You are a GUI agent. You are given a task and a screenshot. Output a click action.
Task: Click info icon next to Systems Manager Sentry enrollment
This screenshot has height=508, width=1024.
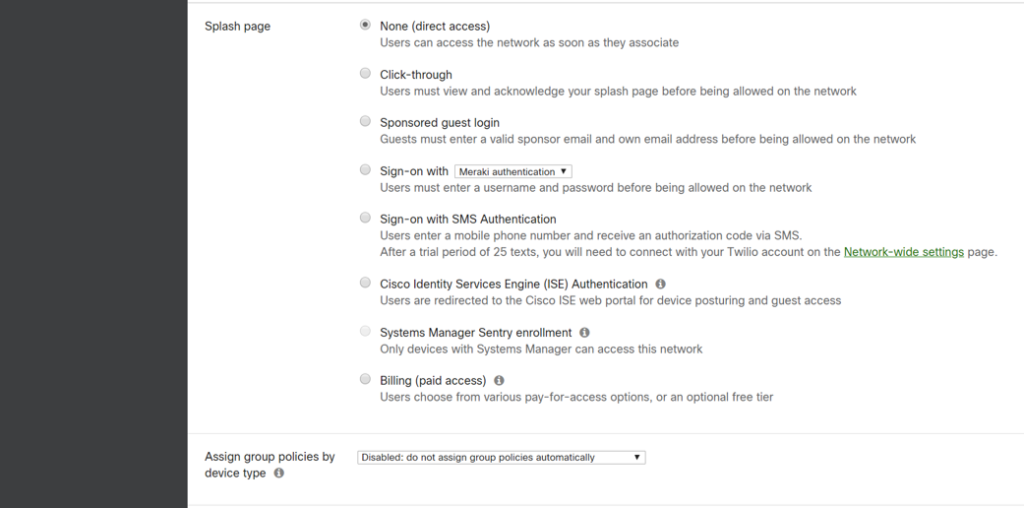click(x=585, y=332)
